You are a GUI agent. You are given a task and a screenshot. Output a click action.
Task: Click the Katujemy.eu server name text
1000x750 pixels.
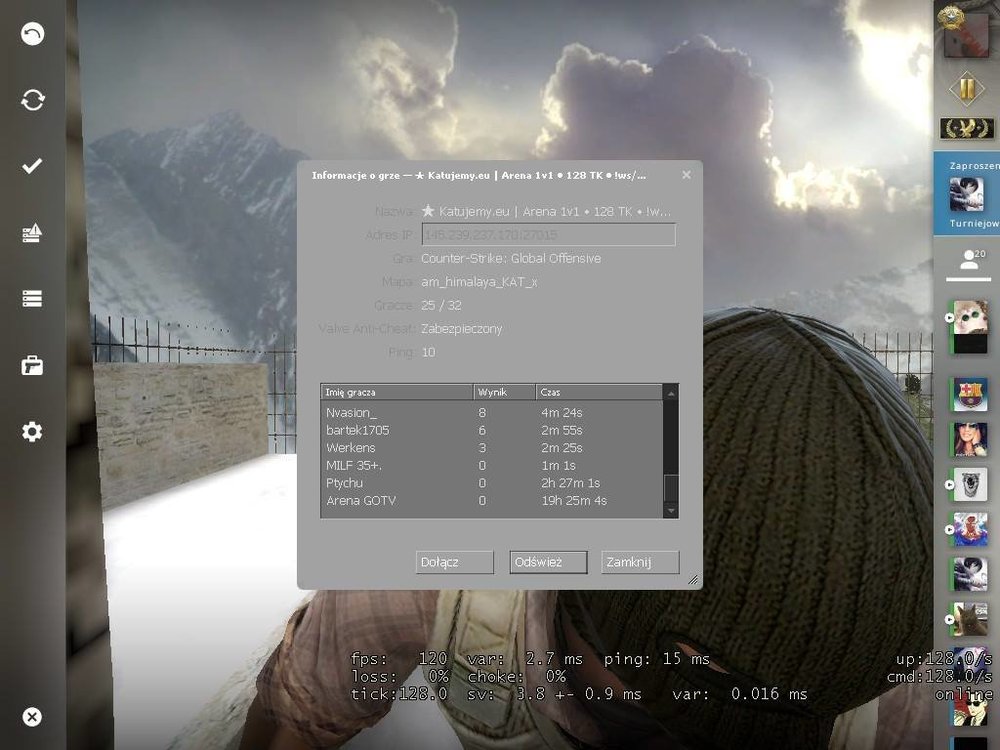(x=546, y=211)
